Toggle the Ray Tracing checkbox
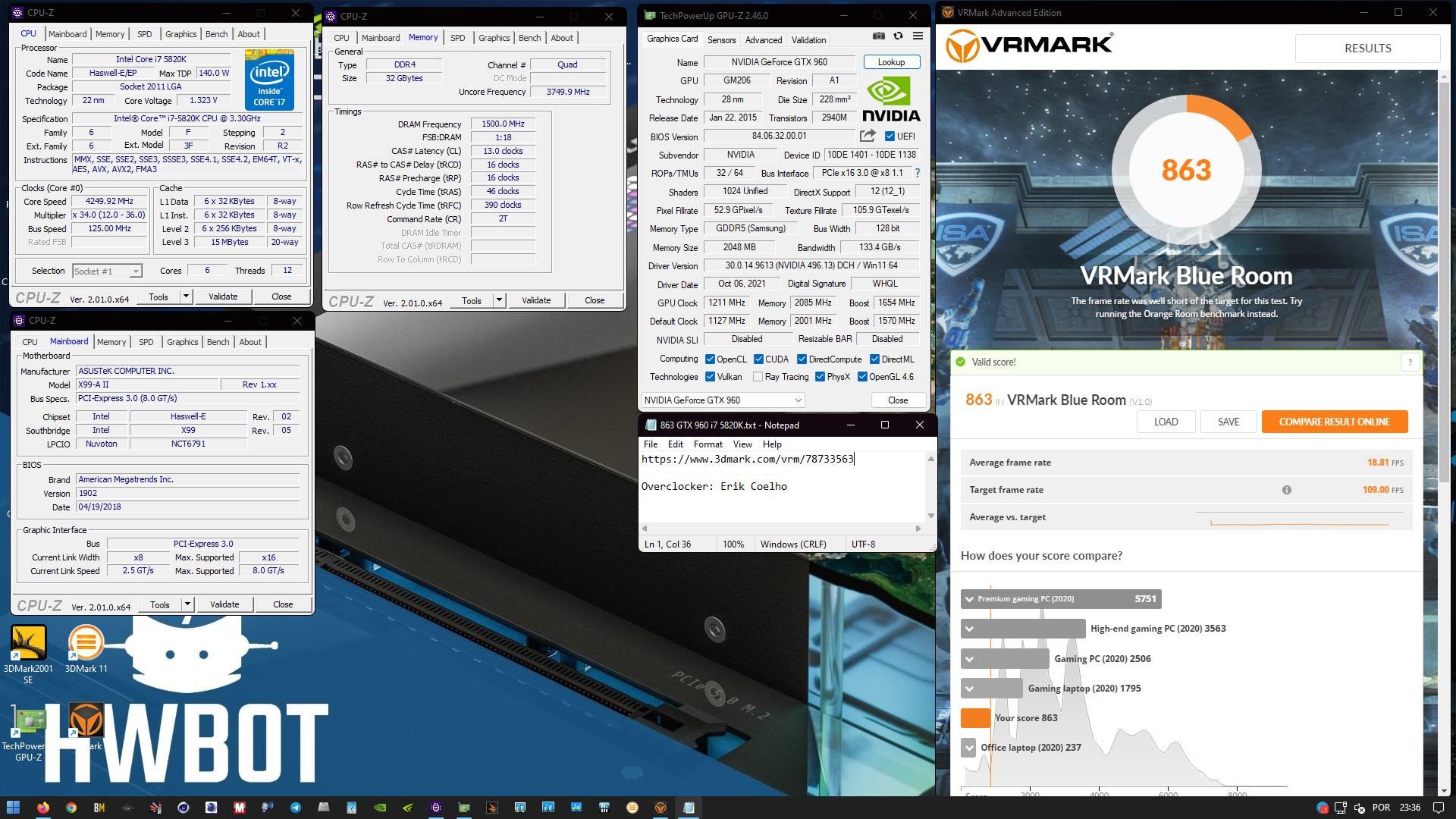1456x819 pixels. click(758, 377)
